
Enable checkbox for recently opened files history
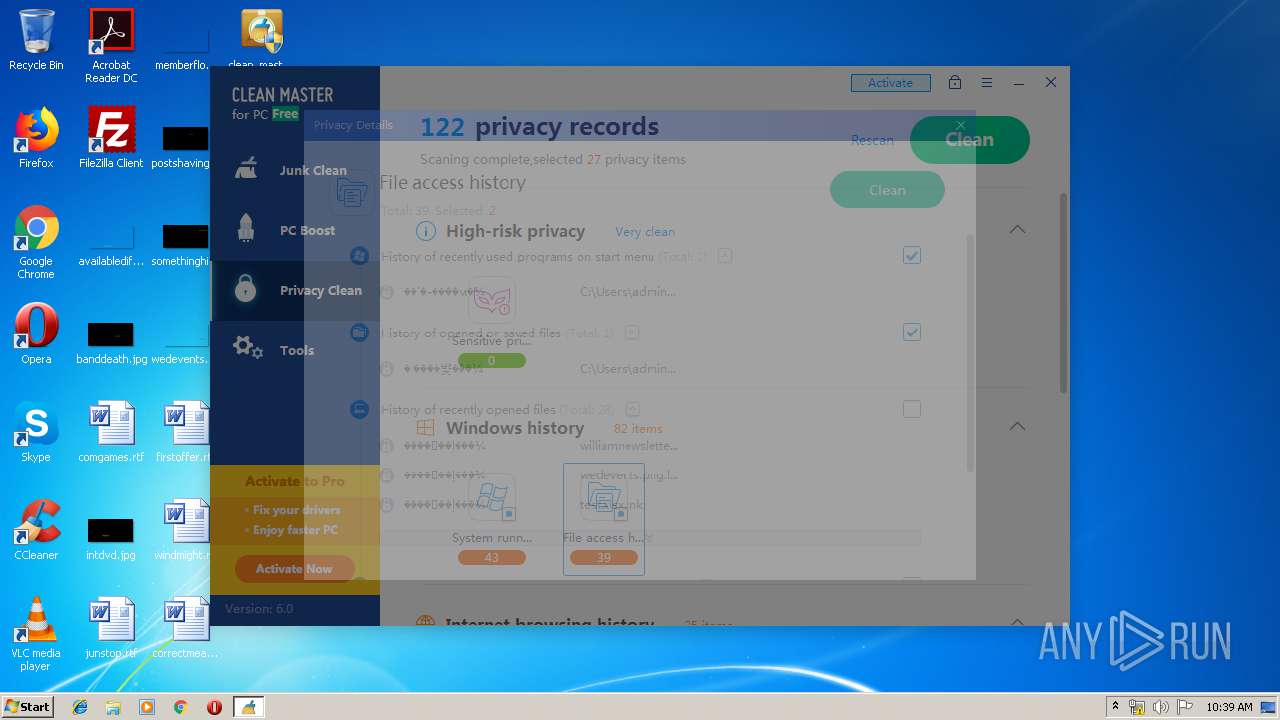click(912, 409)
